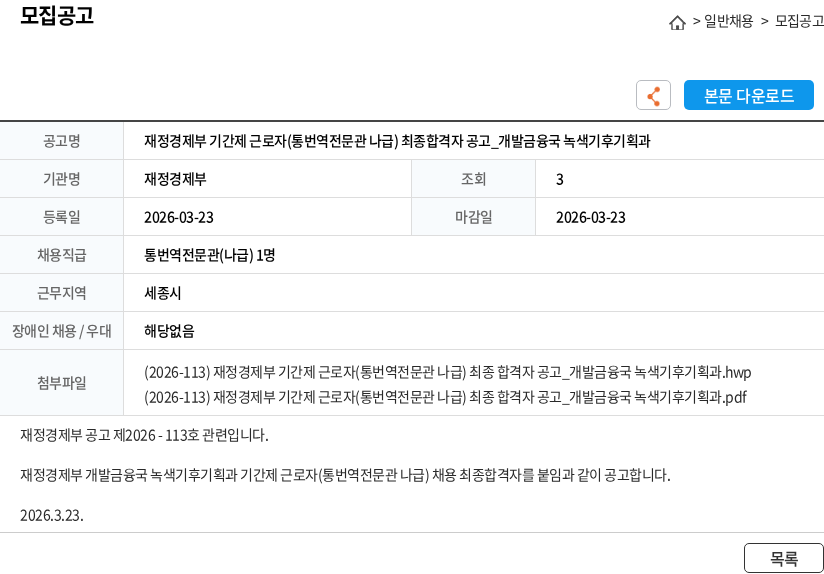This screenshot has width=824, height=574.
Task: Click the 등록일 row label
Action: 61,217
